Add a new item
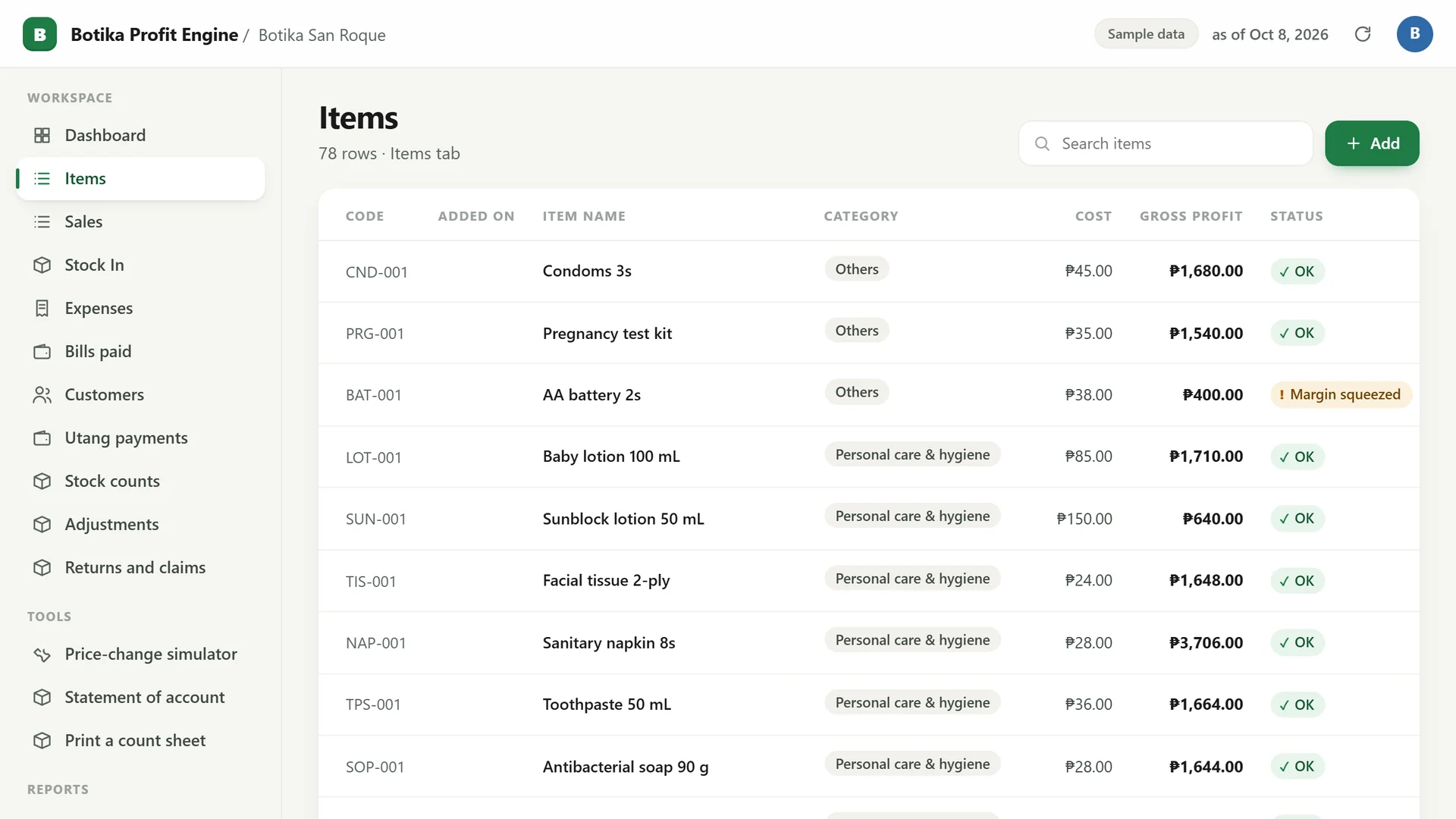Viewport: 1456px width, 819px height. (x=1372, y=143)
